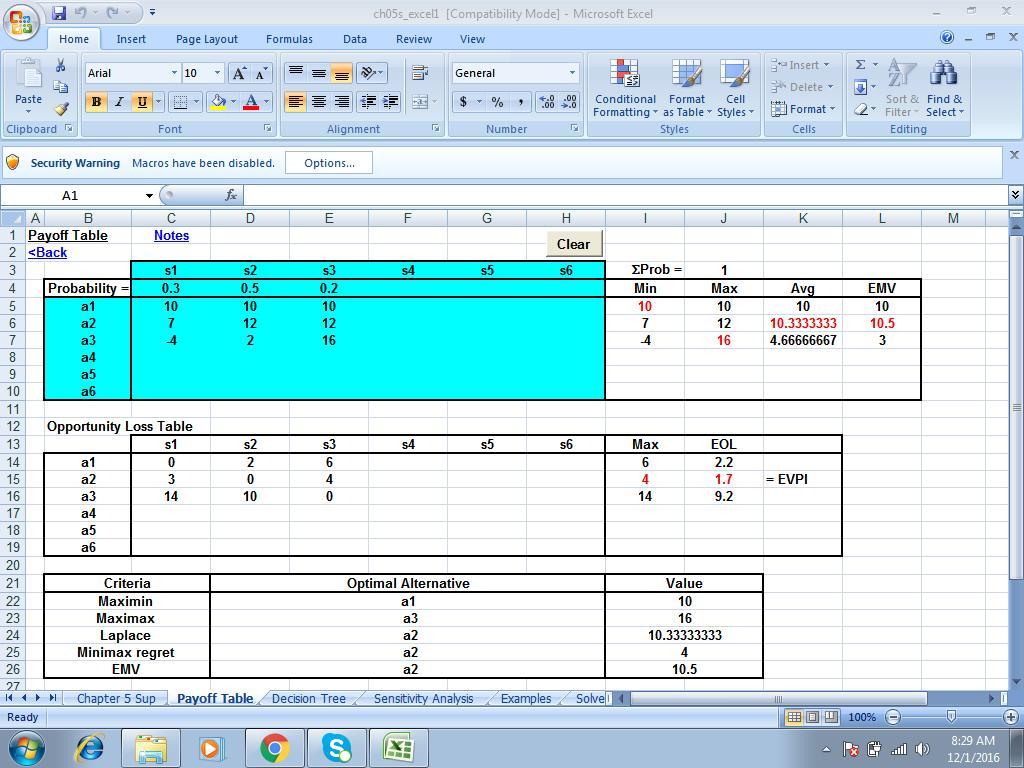1024x768 pixels.
Task: Click the vertical scrollbar down arrow
Action: pos(1016,682)
